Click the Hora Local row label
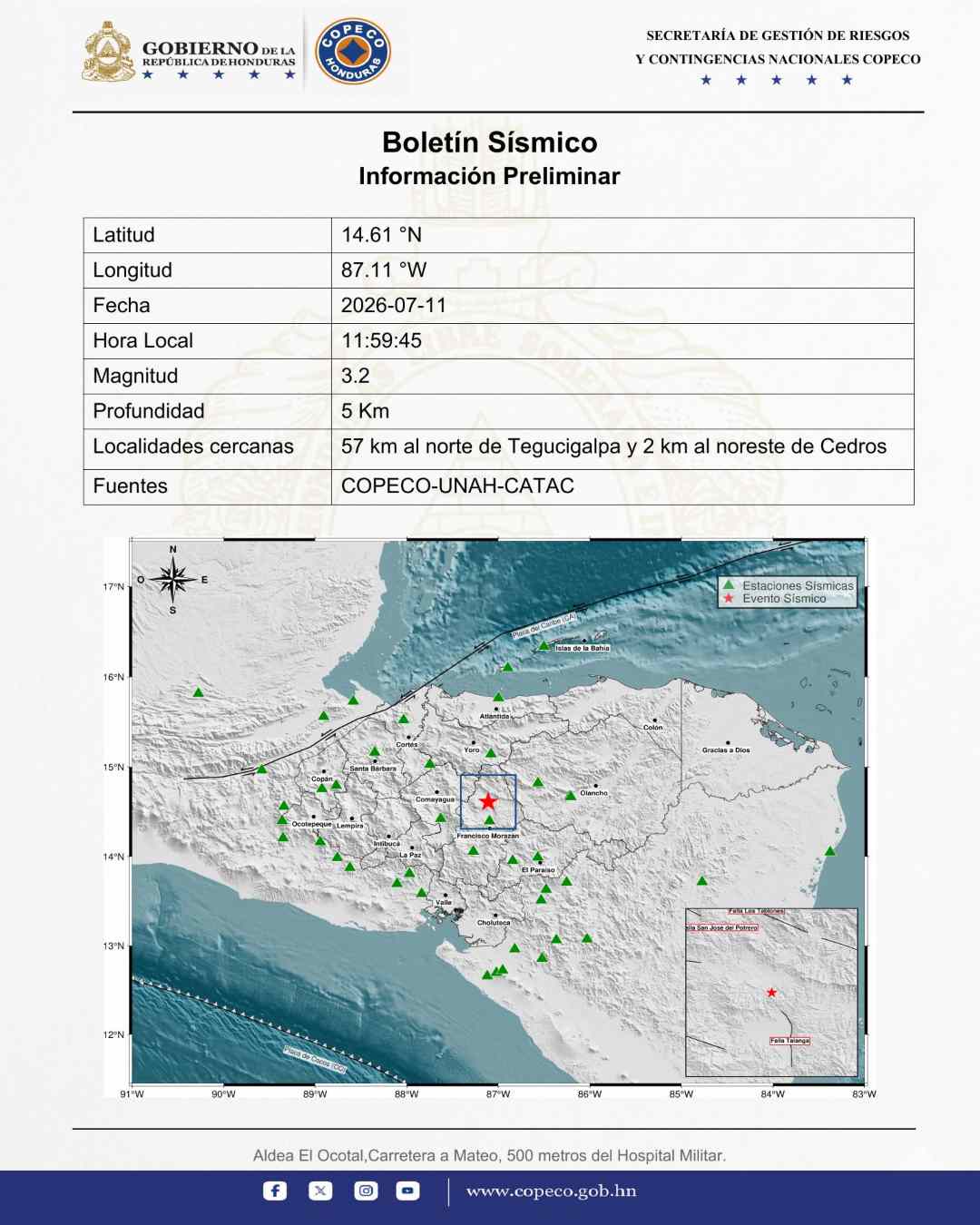 click(143, 341)
